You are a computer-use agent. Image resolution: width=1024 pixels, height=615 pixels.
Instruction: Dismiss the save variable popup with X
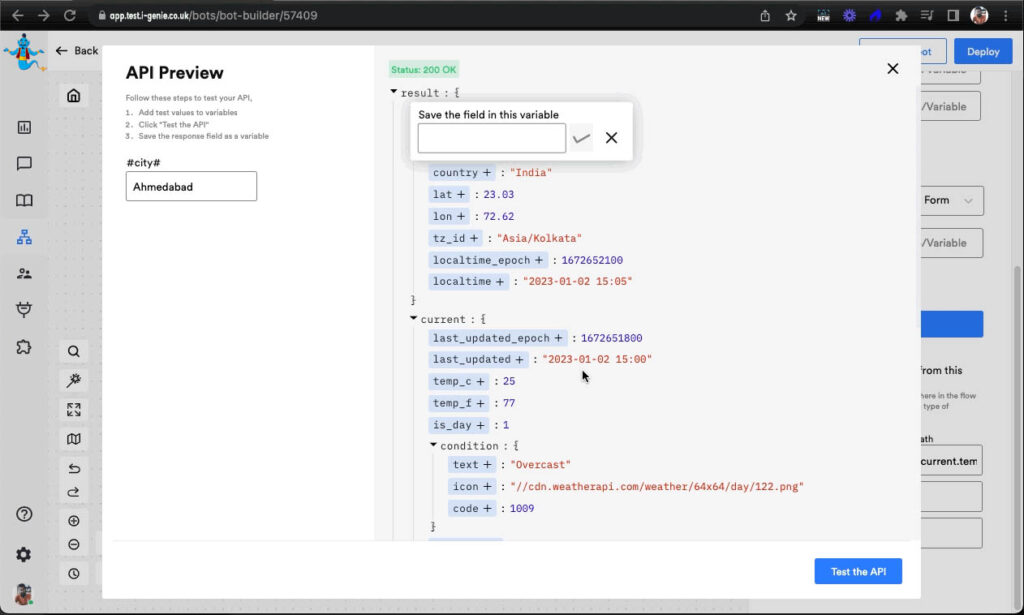click(x=611, y=138)
